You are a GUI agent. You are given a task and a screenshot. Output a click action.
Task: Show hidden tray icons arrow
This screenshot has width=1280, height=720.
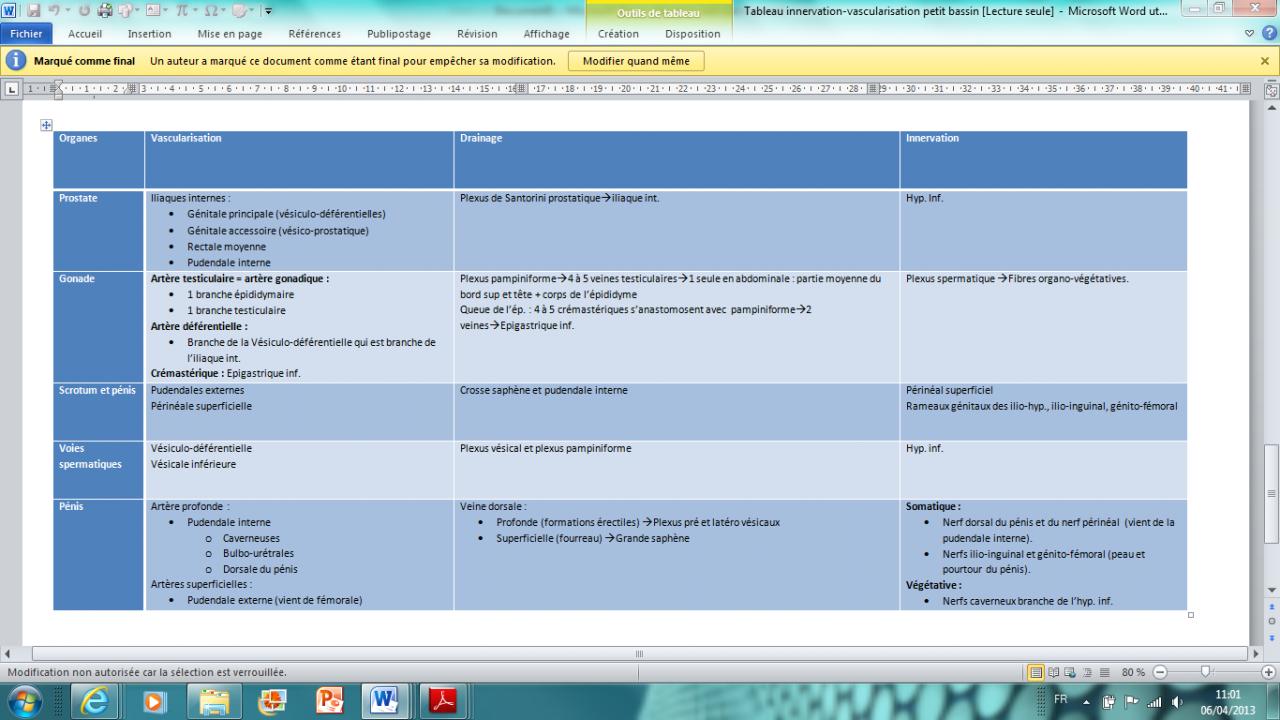1088,701
